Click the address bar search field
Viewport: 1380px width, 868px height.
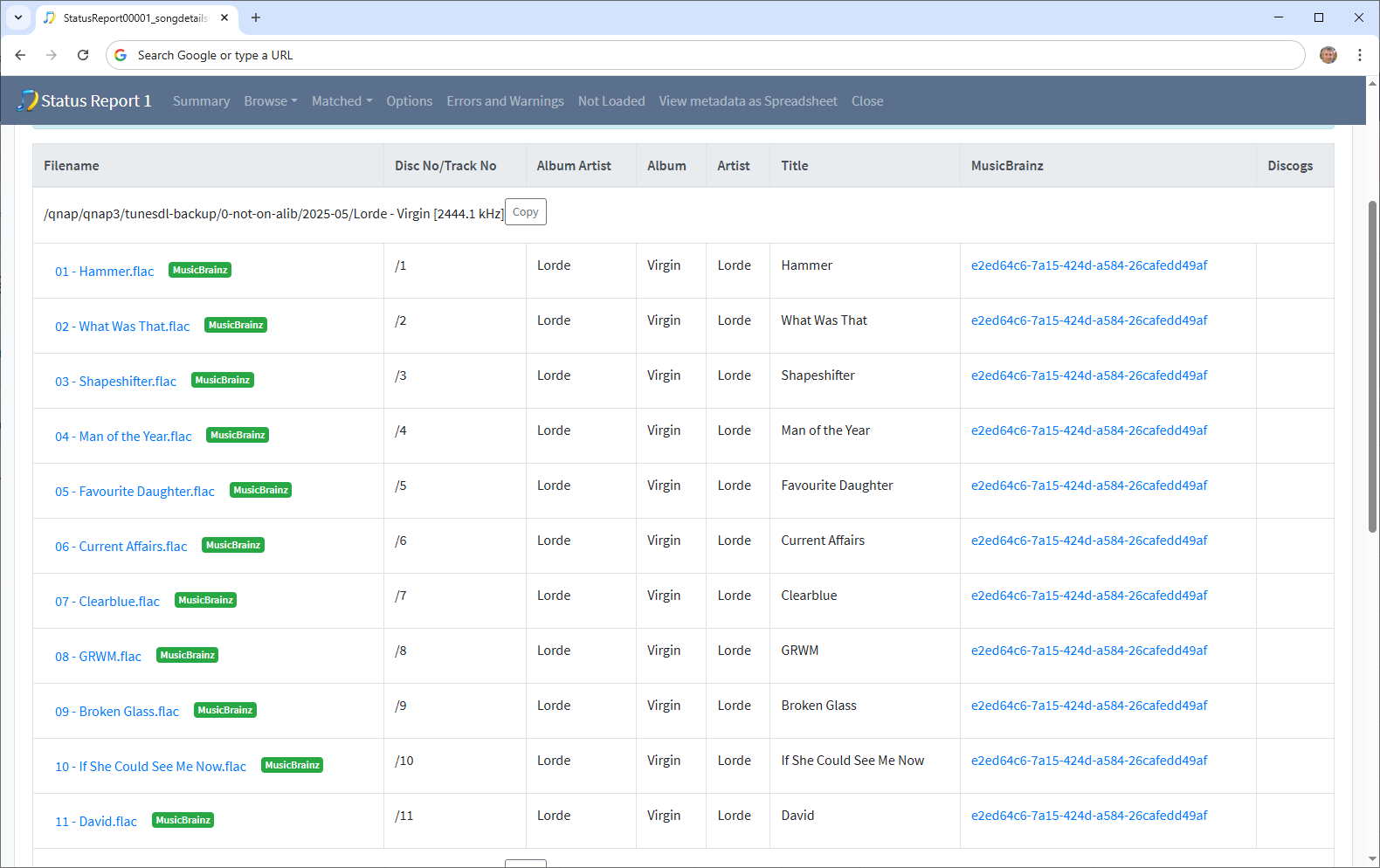coord(699,55)
